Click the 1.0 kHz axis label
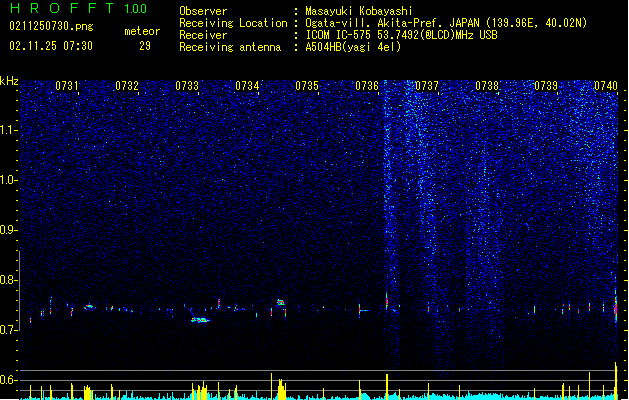This screenshot has width=629, height=400. click(8, 180)
